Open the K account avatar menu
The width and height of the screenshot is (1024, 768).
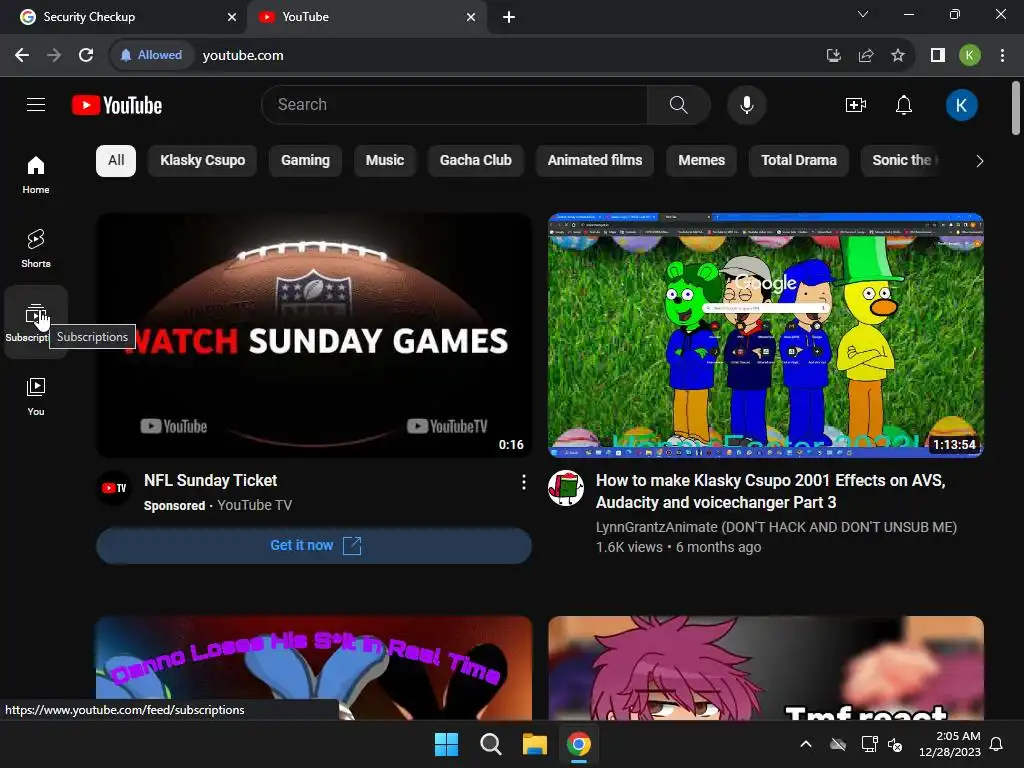click(961, 104)
